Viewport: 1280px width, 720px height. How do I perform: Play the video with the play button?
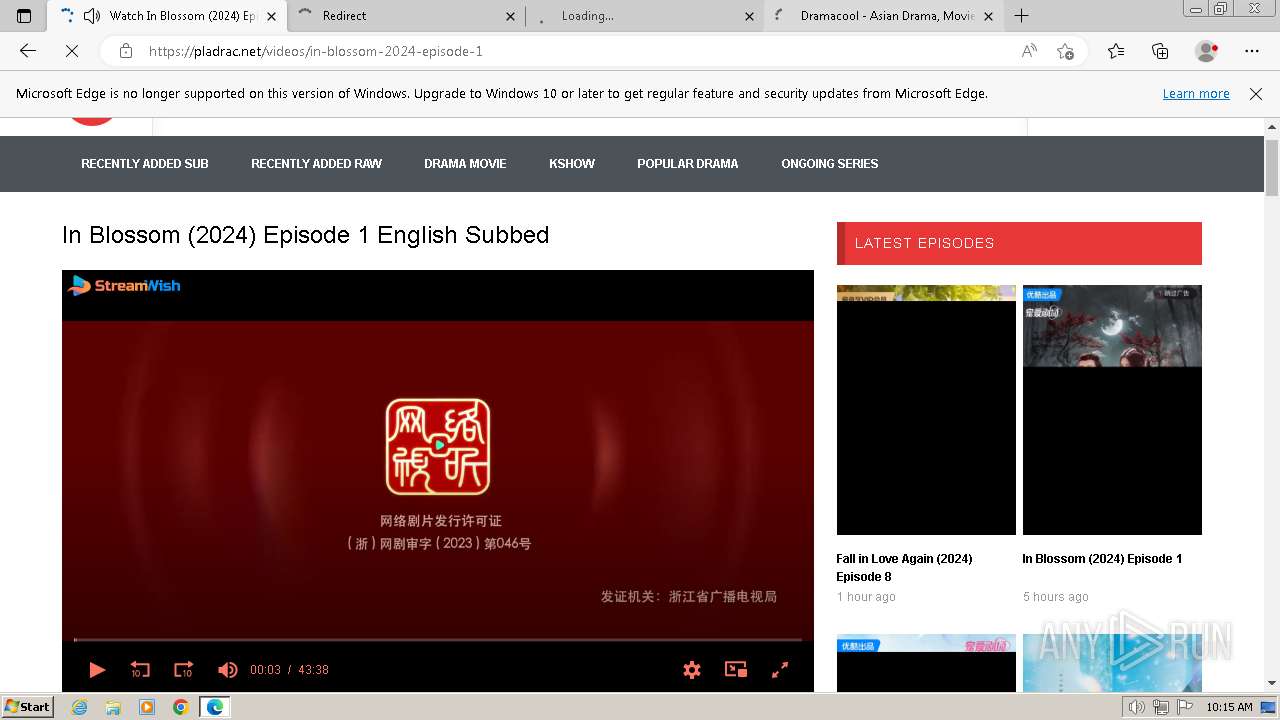[x=97, y=670]
